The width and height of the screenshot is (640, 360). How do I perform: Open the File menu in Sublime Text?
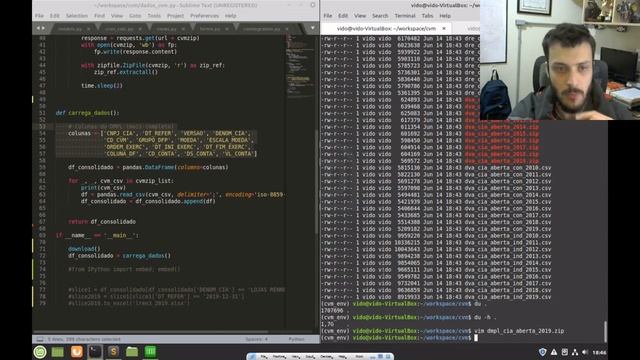click(39, 16)
